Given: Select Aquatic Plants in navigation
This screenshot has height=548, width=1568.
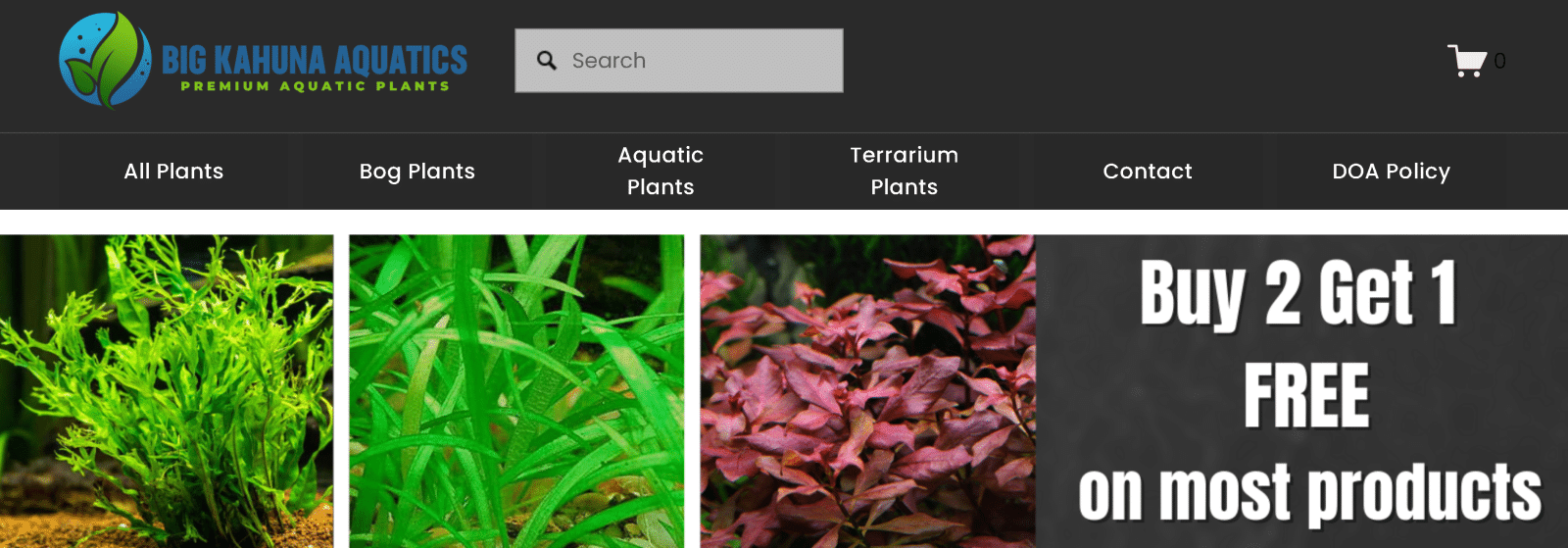Looking at the screenshot, I should point(661,172).
